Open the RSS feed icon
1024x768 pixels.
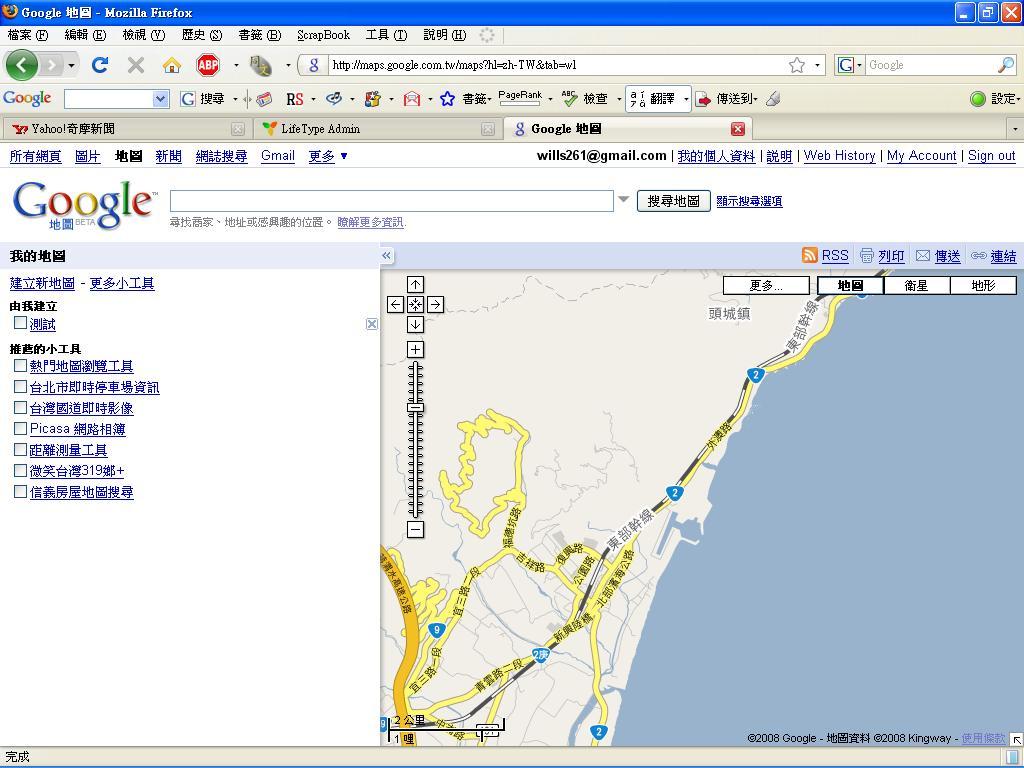coord(810,255)
